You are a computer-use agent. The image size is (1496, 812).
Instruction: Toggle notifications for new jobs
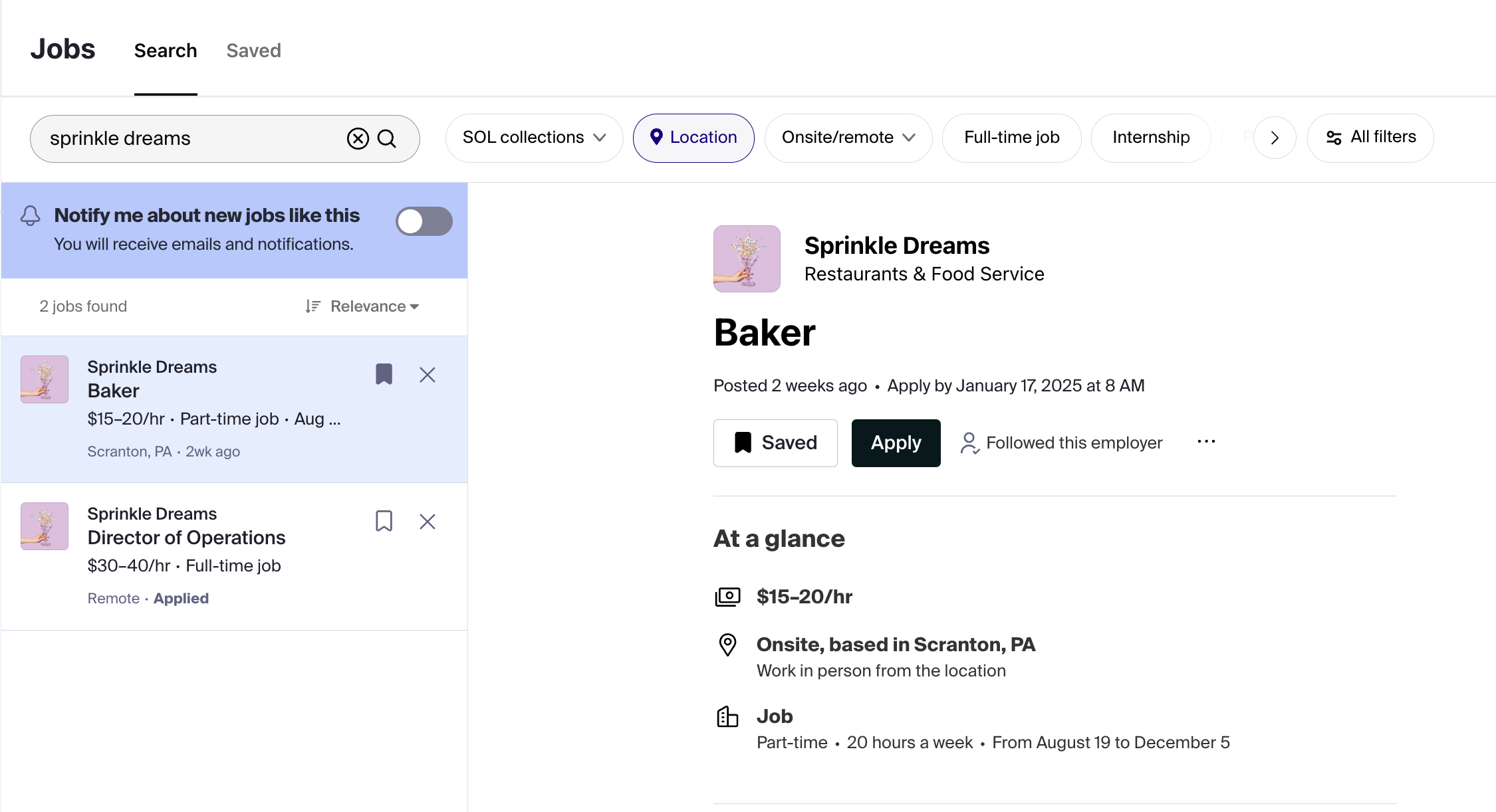(x=424, y=221)
